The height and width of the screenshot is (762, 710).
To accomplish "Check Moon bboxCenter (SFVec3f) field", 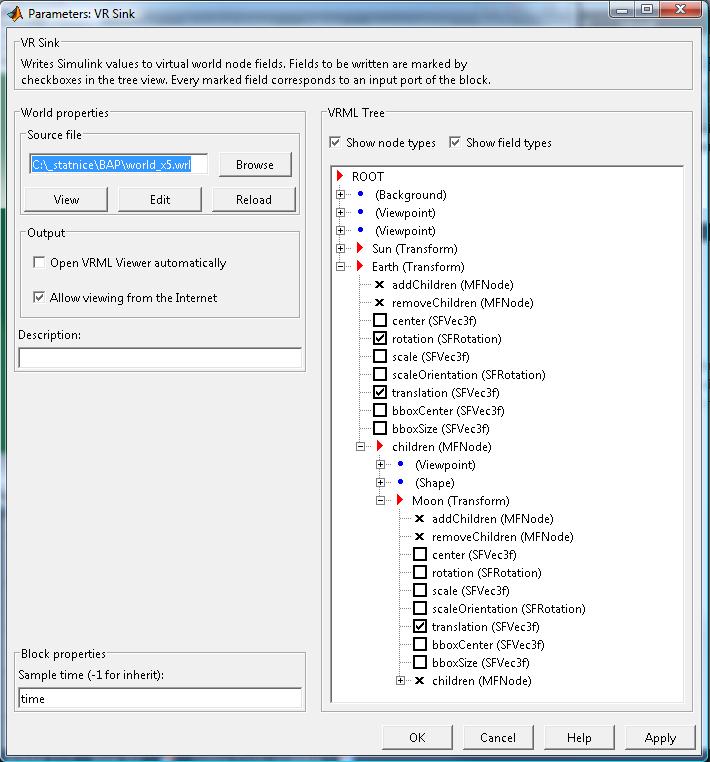I will (420, 644).
